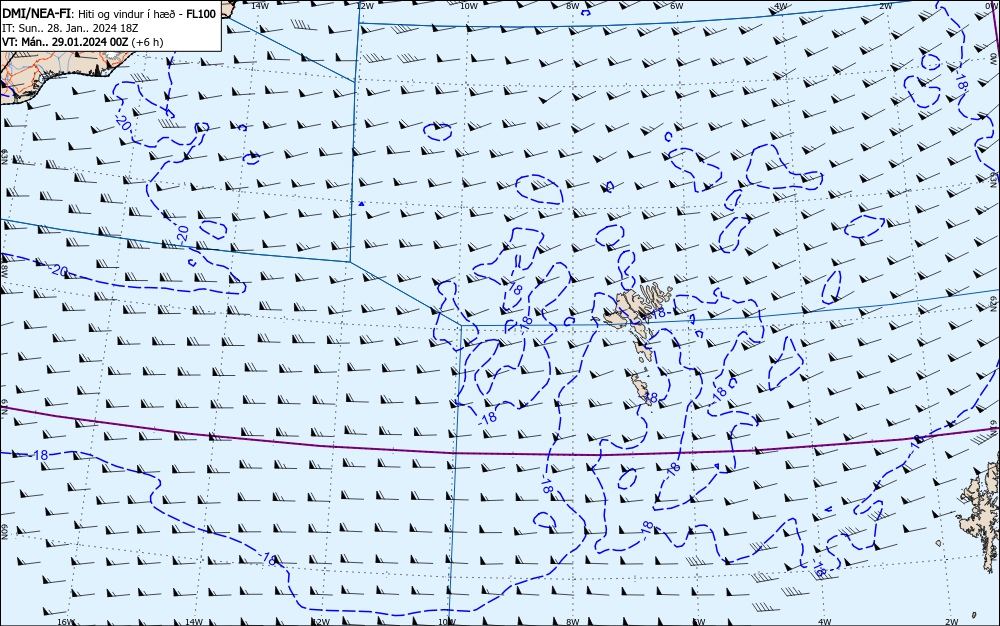The height and width of the screenshot is (626, 1000).
Task: Click the 10W longitude label on top edge
Action: [x=469, y=6]
